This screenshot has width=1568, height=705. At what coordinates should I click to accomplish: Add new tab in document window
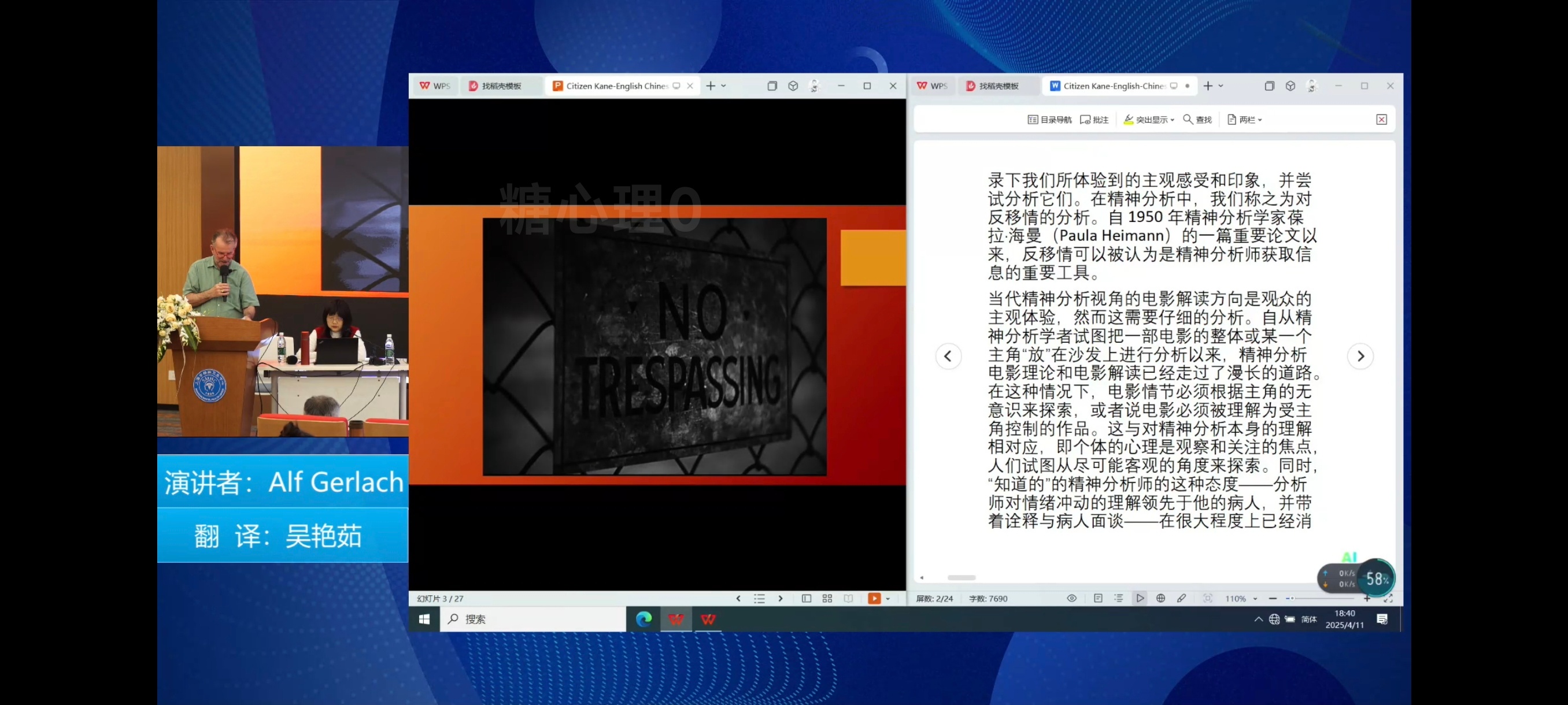pyautogui.click(x=1208, y=86)
